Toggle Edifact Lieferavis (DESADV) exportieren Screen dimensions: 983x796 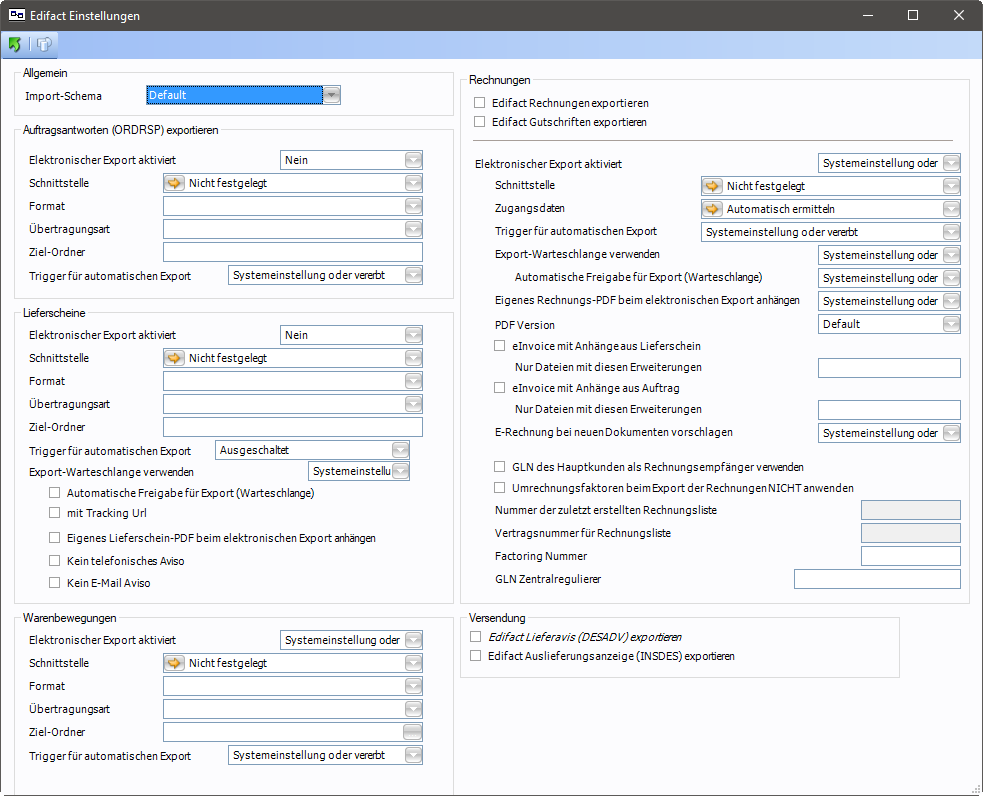pyautogui.click(x=476, y=636)
